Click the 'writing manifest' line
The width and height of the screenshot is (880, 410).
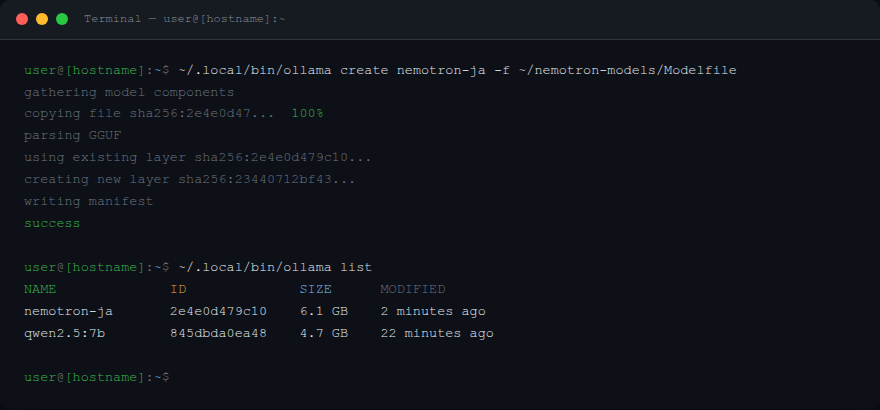point(89,201)
